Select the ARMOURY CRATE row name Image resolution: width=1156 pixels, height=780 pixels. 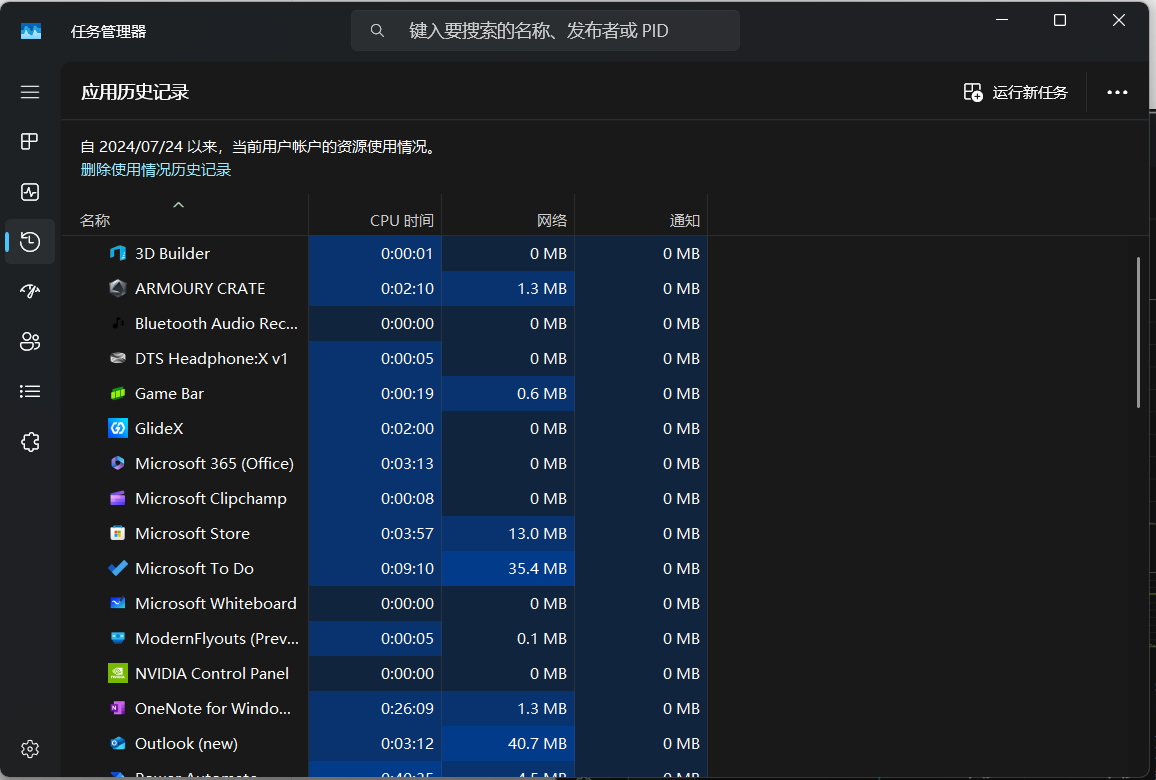(x=200, y=288)
